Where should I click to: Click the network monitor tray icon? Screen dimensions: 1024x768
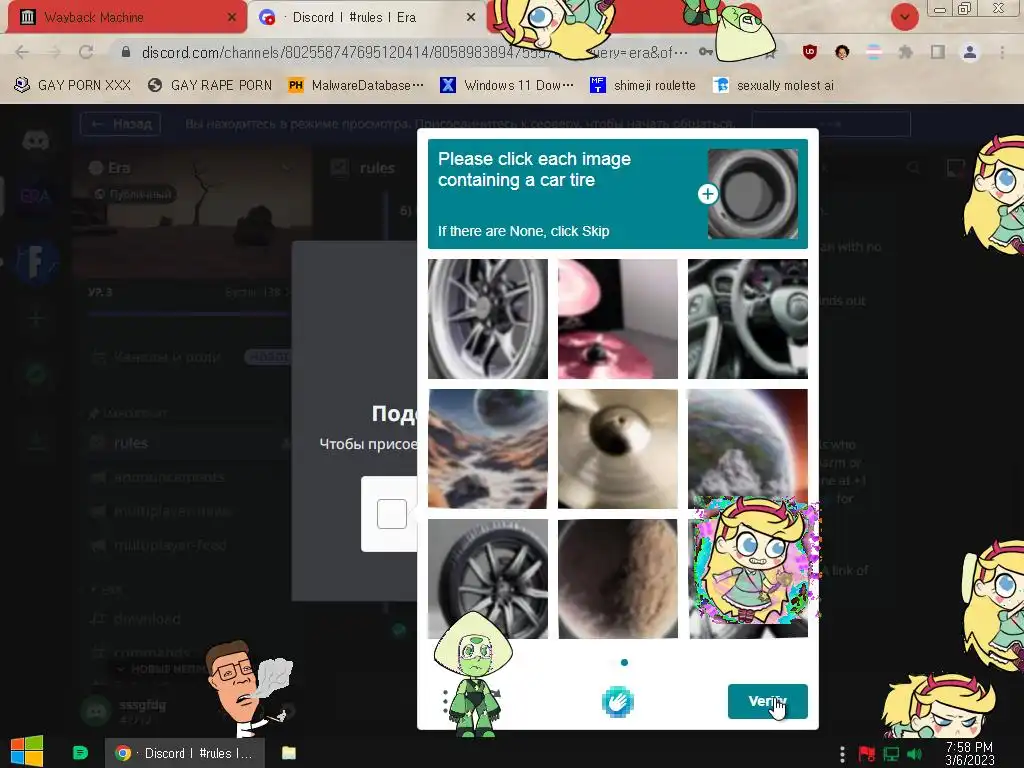tap(891, 754)
